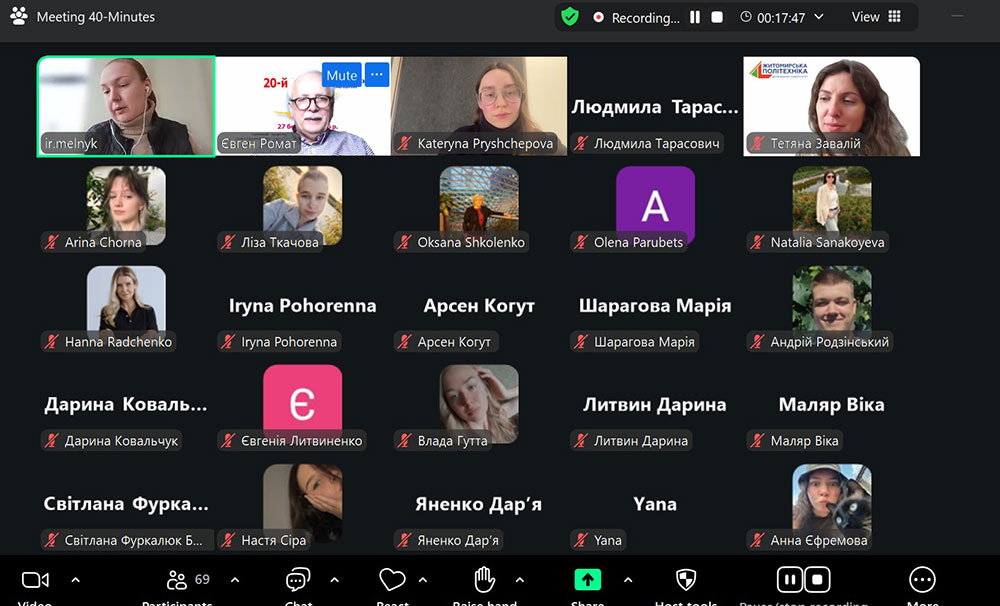Stop recording in the top bar
Viewport: 1000px width, 606px height.
[x=717, y=17]
